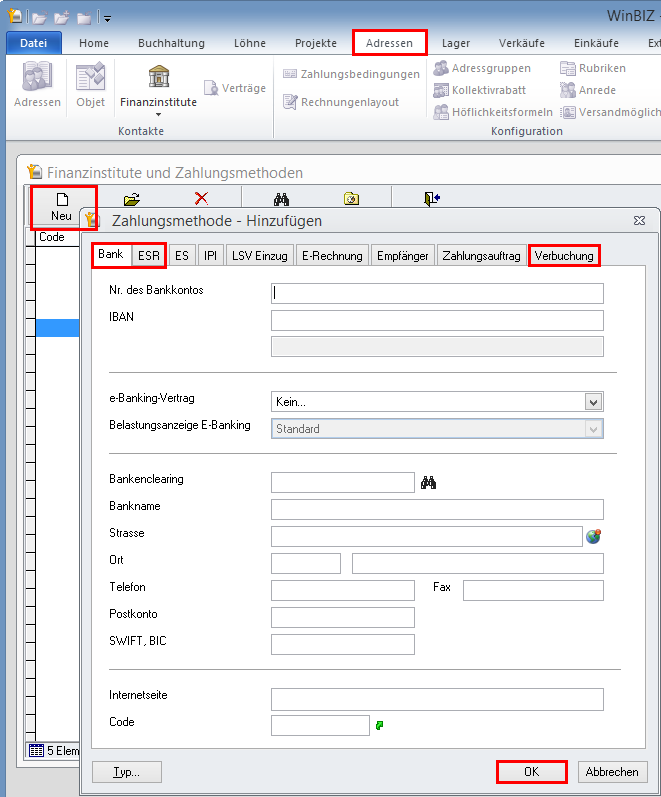Image resolution: width=661 pixels, height=797 pixels.
Task: Click the globe icon beside Strasse field
Action: [593, 537]
